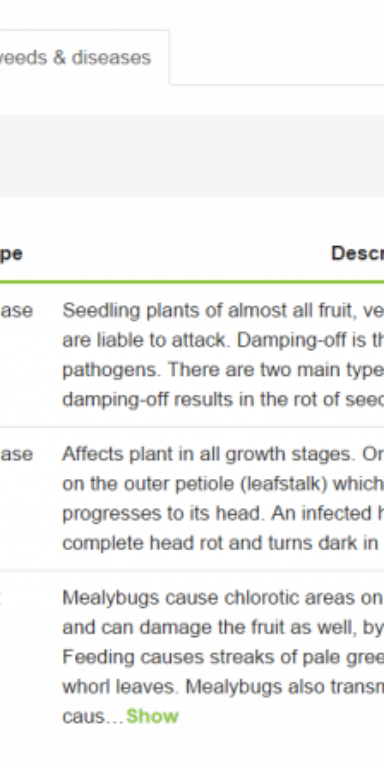This screenshot has width=384, height=768.
Task: Click the 'ase' type cell in Affects plant row
Action: pyautogui.click(x=16, y=455)
